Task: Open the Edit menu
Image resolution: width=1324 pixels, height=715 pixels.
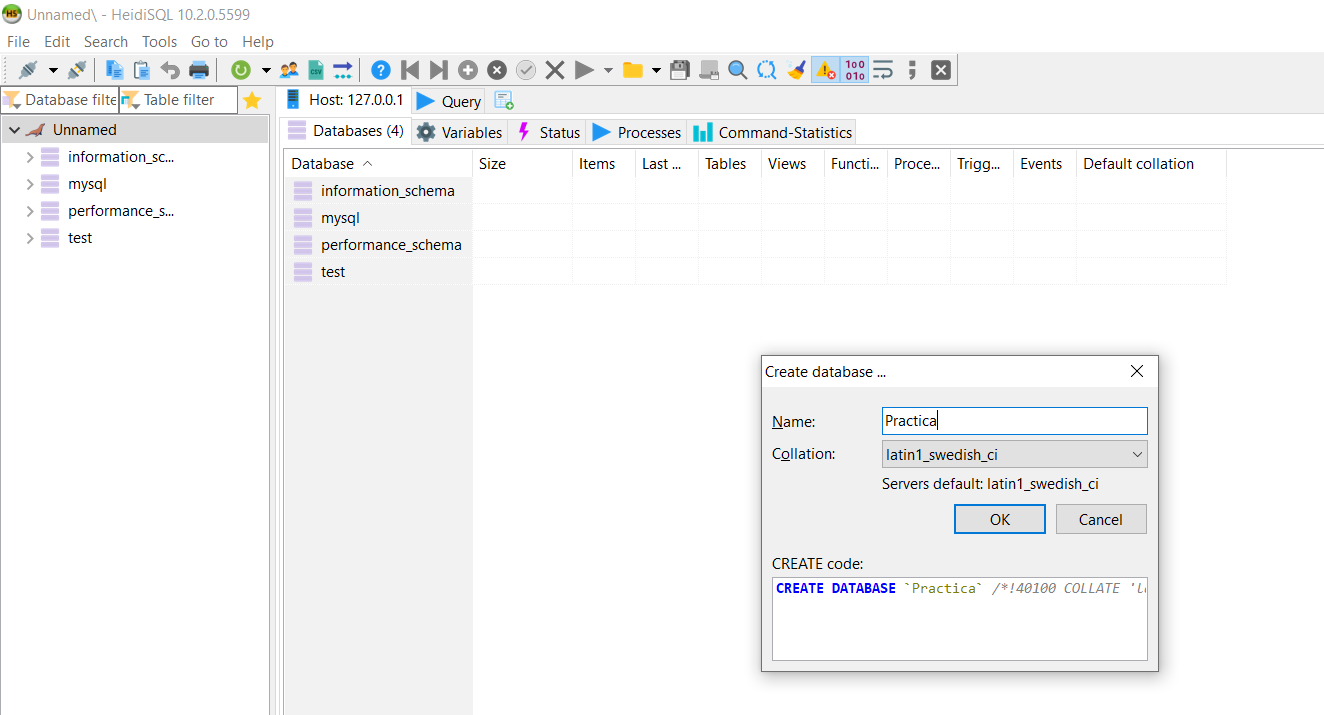Action: click(x=57, y=42)
